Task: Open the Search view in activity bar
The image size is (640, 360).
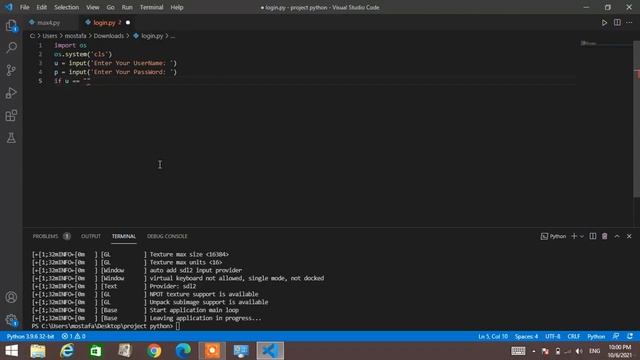Action: click(x=11, y=47)
